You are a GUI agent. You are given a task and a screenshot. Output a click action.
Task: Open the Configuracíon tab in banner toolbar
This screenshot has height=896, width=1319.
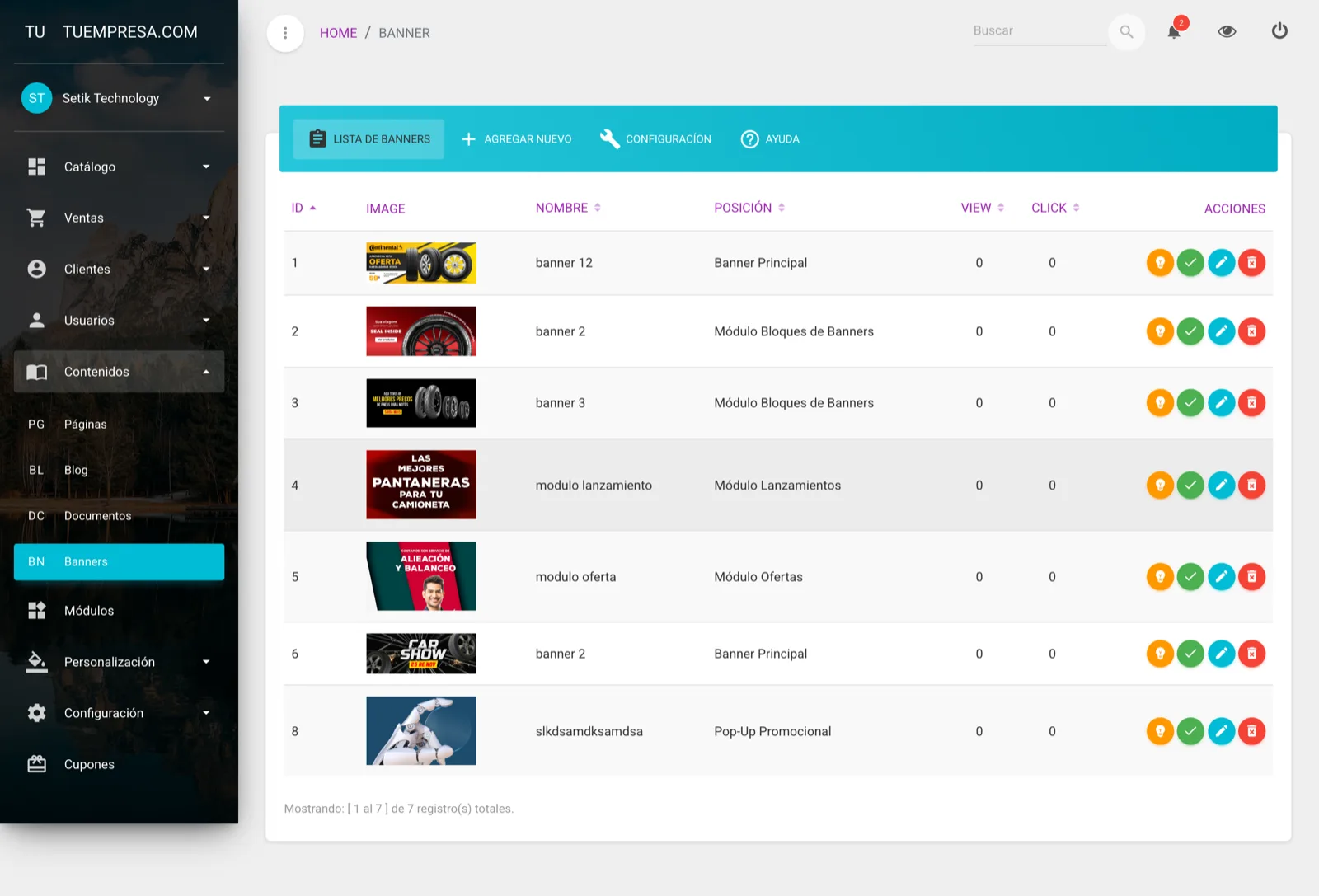pyautogui.click(x=656, y=139)
